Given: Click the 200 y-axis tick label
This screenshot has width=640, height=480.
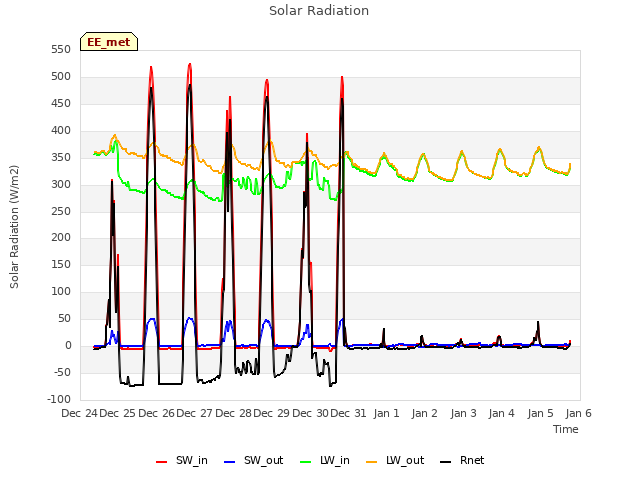Looking at the screenshot, I should click(61, 238).
